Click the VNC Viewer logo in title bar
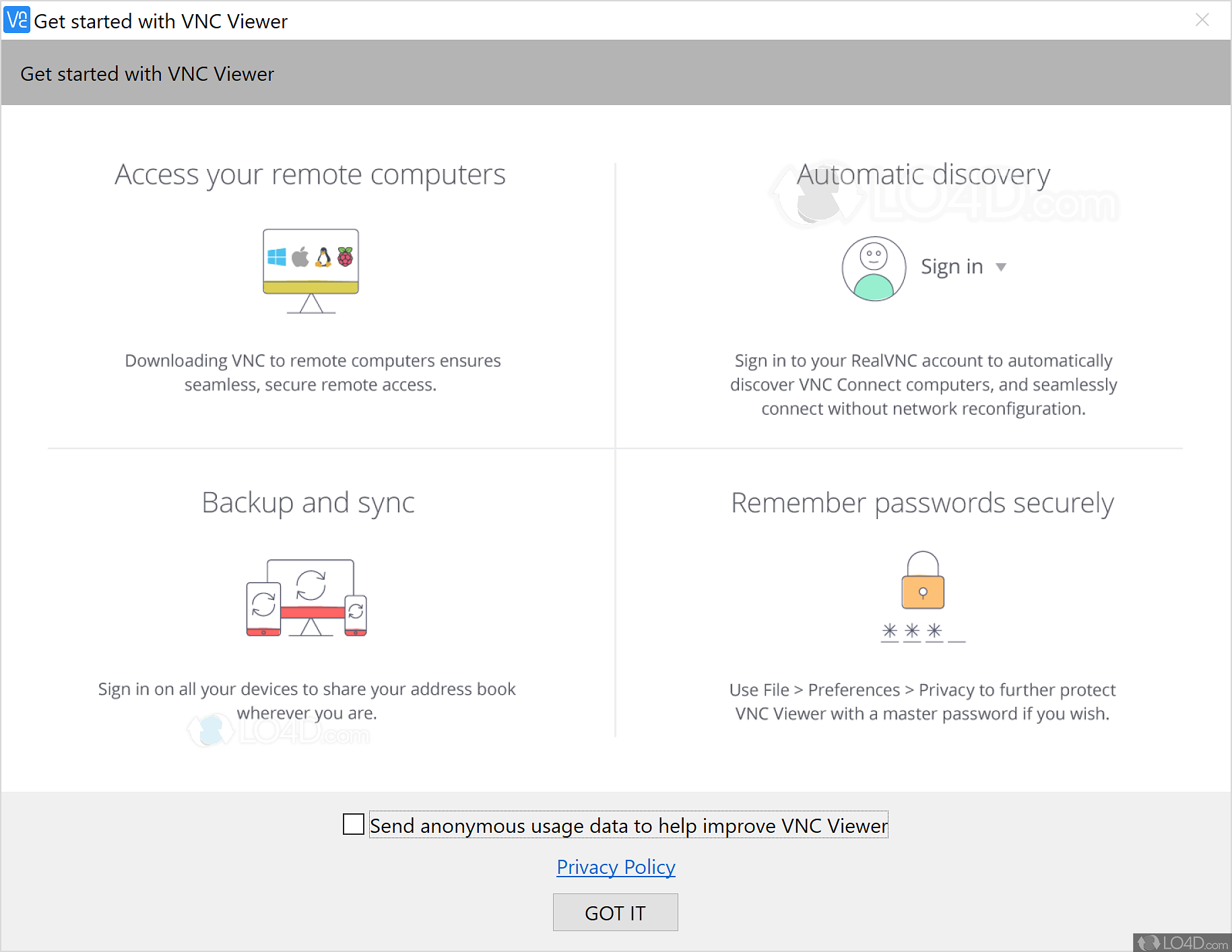1232x952 pixels. coord(17,20)
